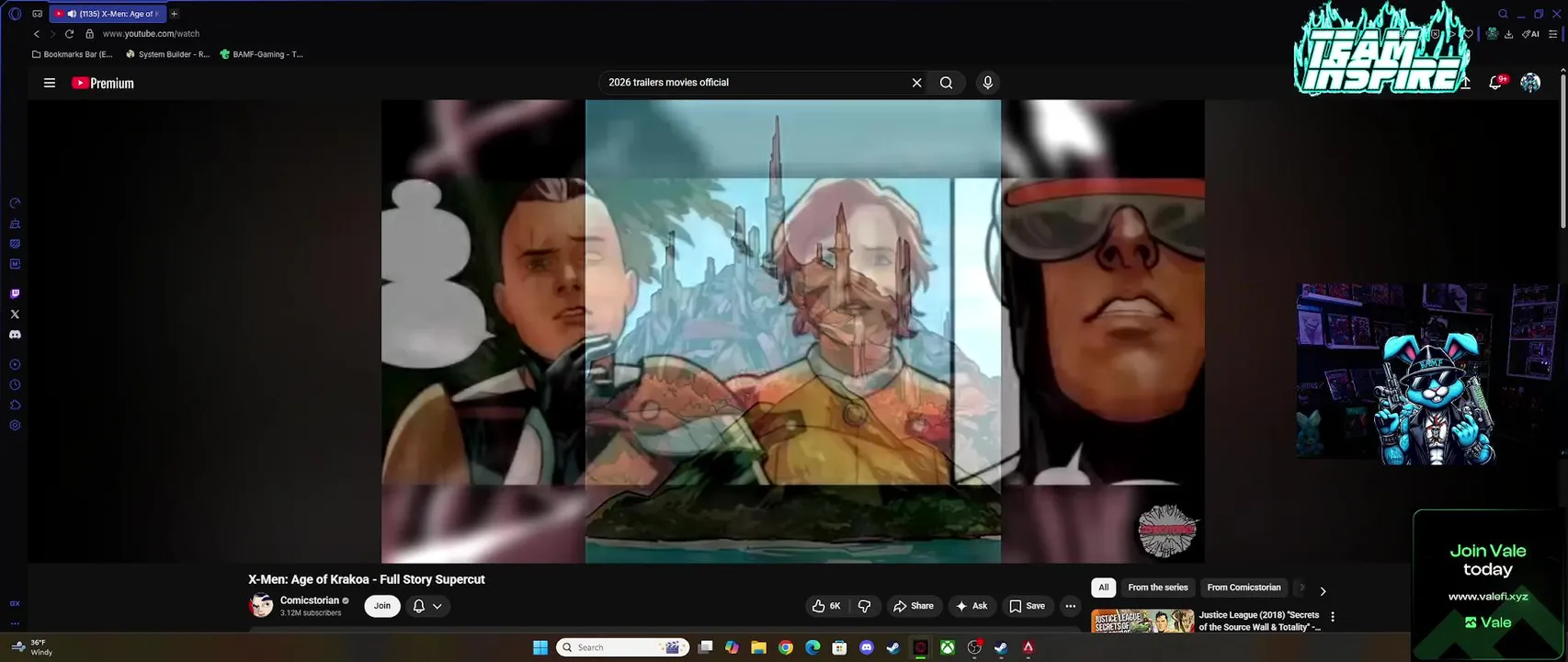Mute the X-Men tab audio speaker icon
Image resolution: width=1568 pixels, height=662 pixels.
point(72,14)
